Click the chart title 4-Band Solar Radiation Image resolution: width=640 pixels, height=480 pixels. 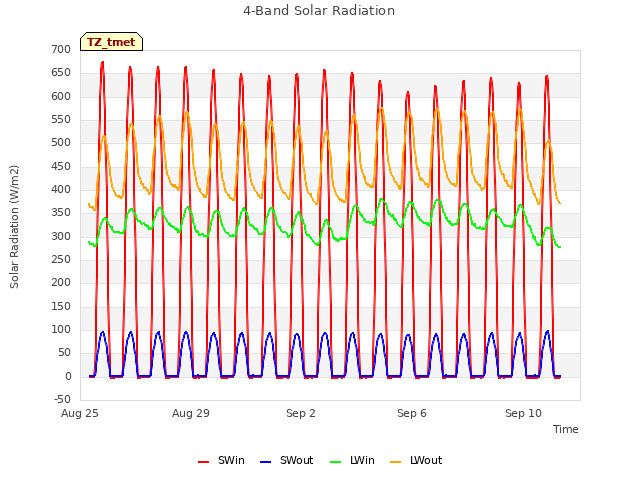[x=319, y=11]
